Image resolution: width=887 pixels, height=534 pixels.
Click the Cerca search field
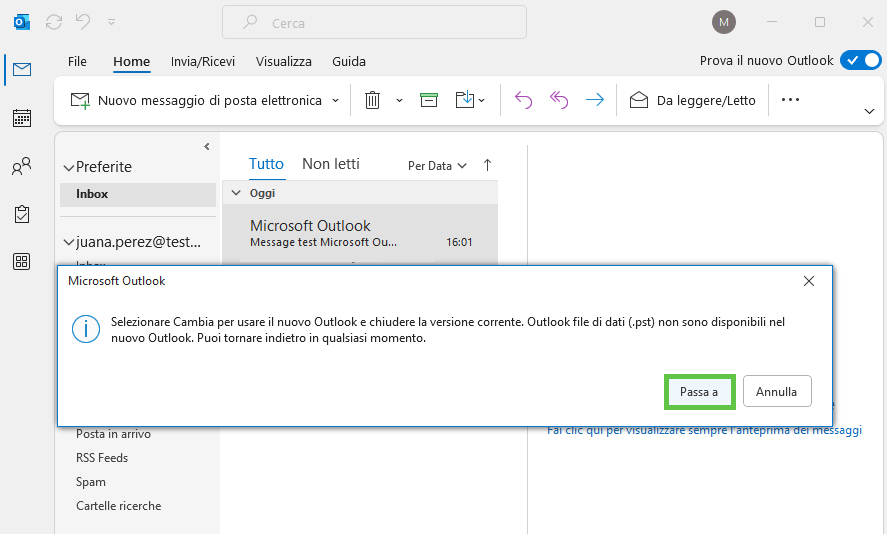[x=374, y=23]
